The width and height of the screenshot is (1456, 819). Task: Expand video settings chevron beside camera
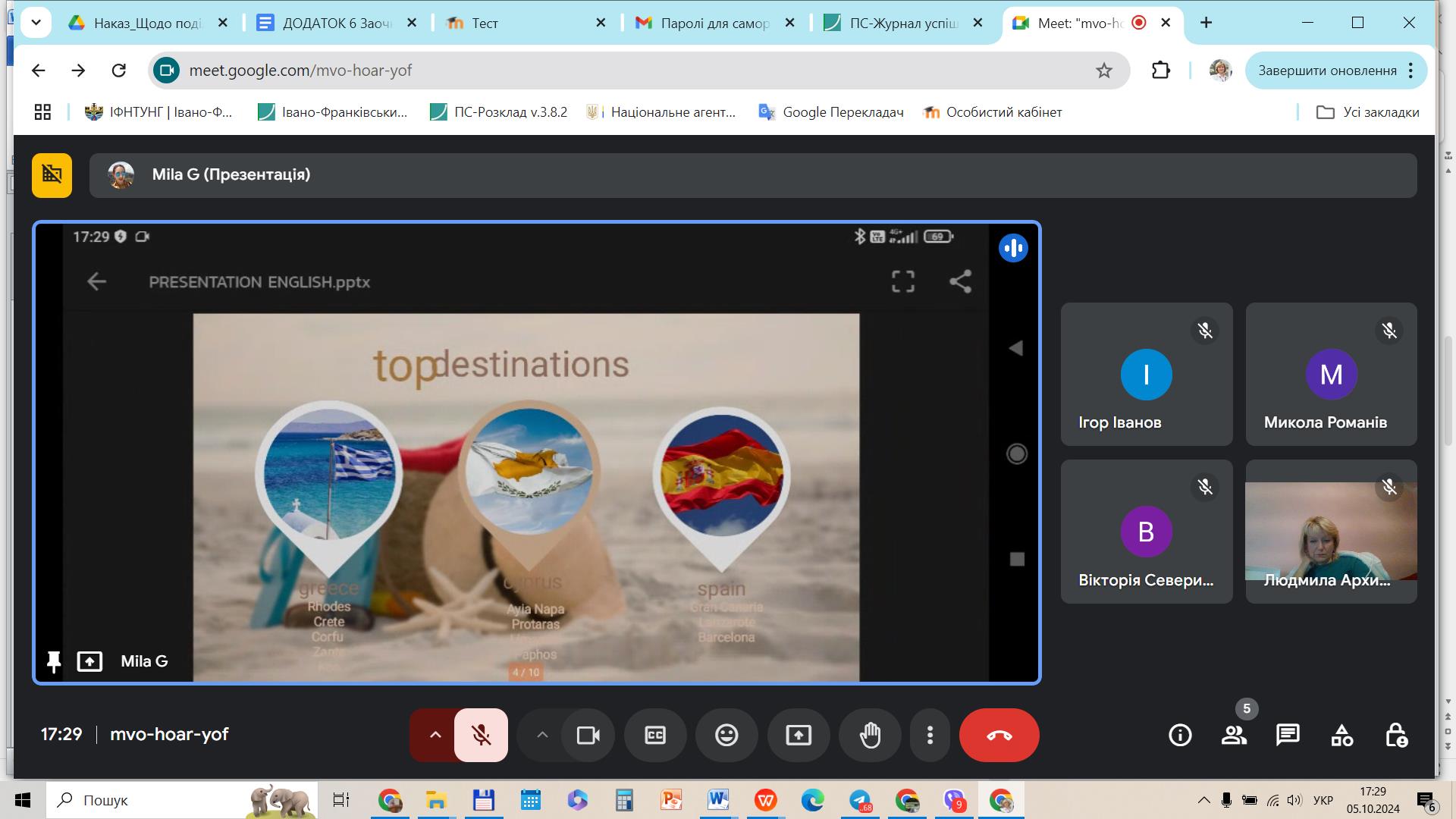tap(542, 735)
